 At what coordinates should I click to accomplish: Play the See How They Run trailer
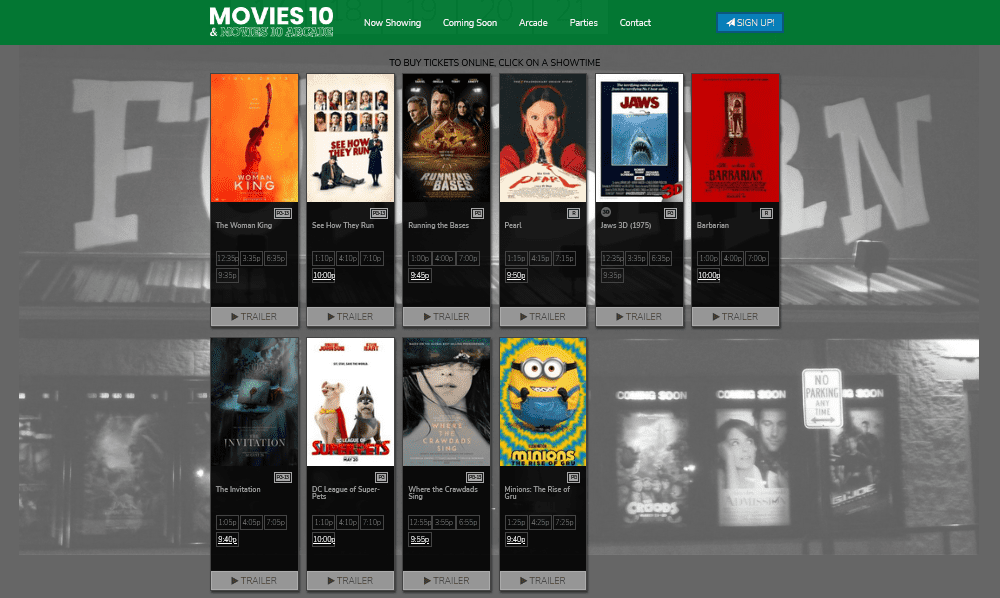(350, 316)
